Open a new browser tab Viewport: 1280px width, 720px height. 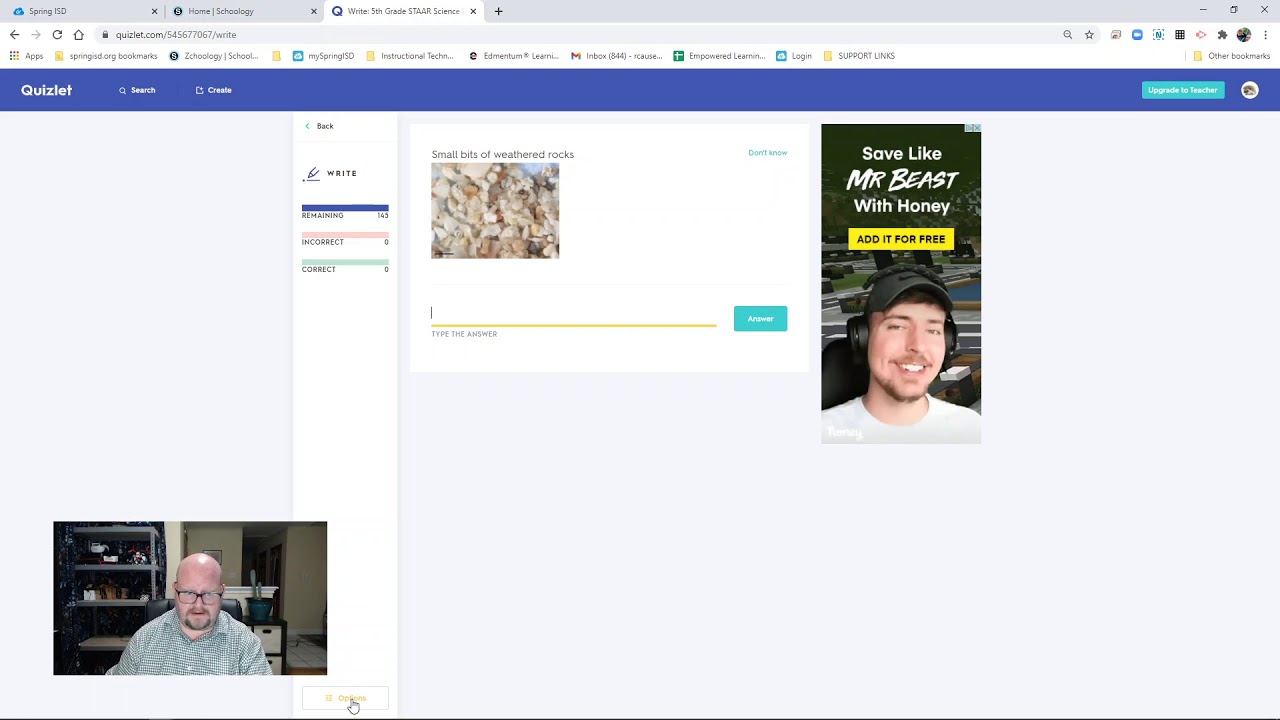[x=498, y=11]
